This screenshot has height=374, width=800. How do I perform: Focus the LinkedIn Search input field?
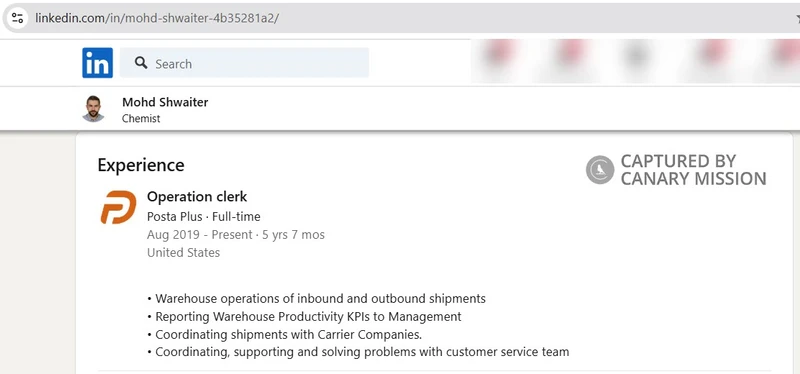click(244, 63)
